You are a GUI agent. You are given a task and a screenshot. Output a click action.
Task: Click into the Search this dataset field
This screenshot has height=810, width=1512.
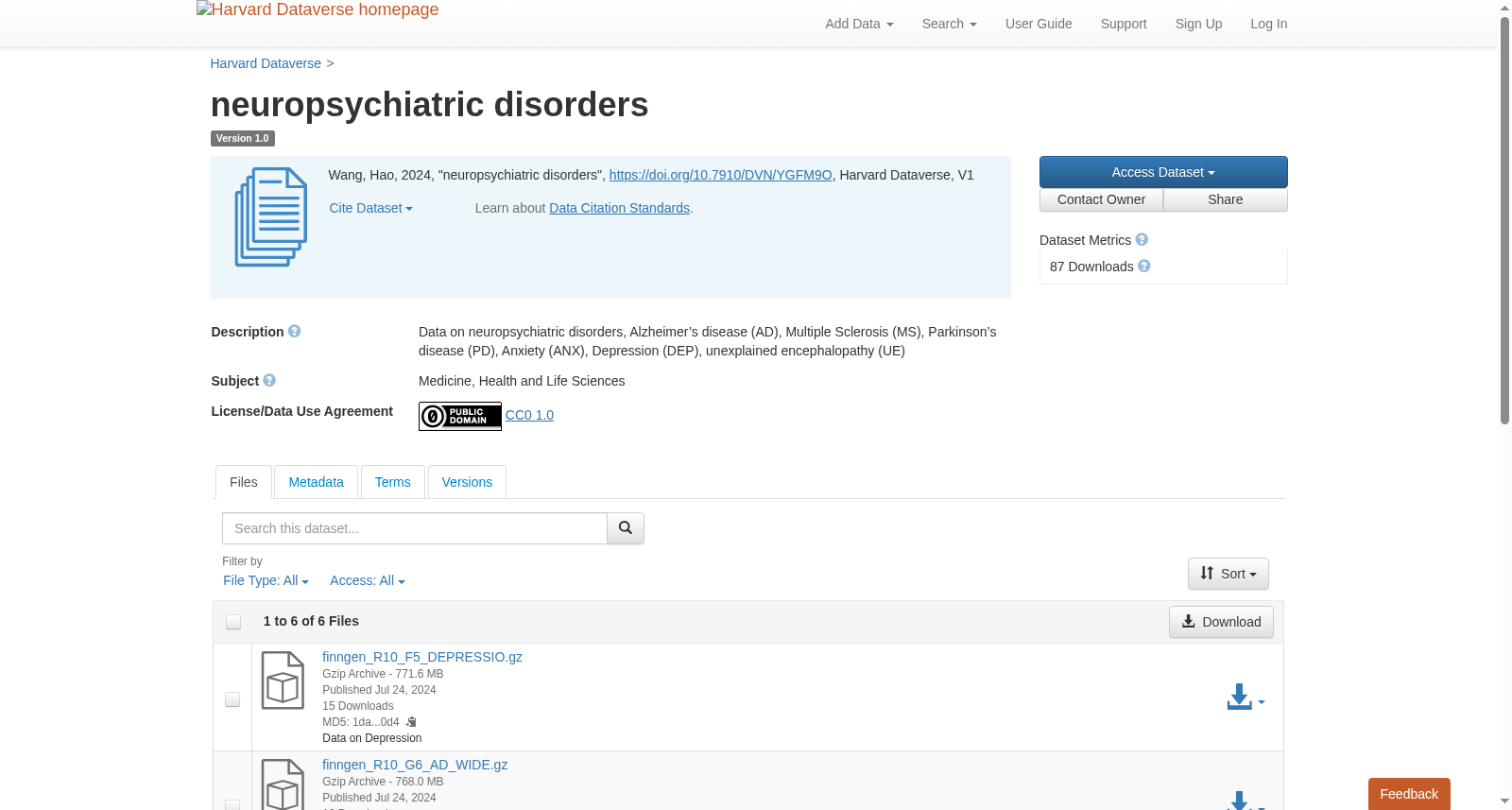tap(415, 528)
